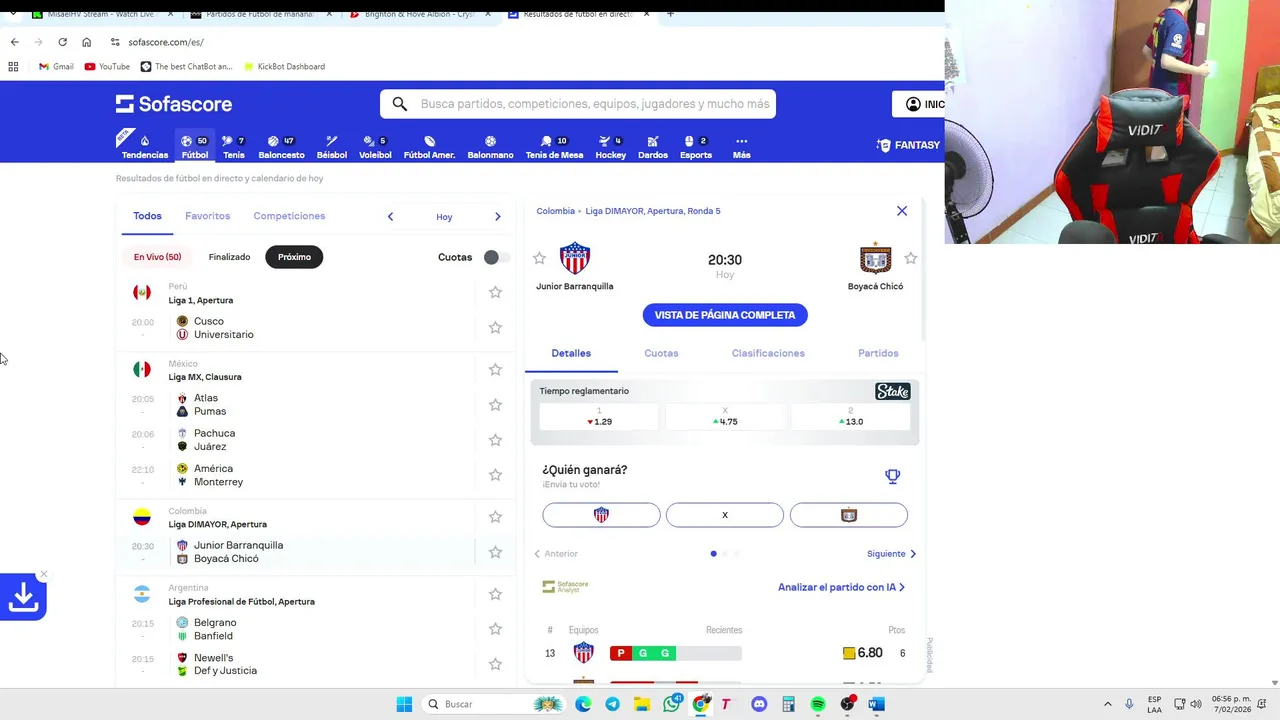Select the Próximo filter
The image size is (1280, 720).
[294, 257]
